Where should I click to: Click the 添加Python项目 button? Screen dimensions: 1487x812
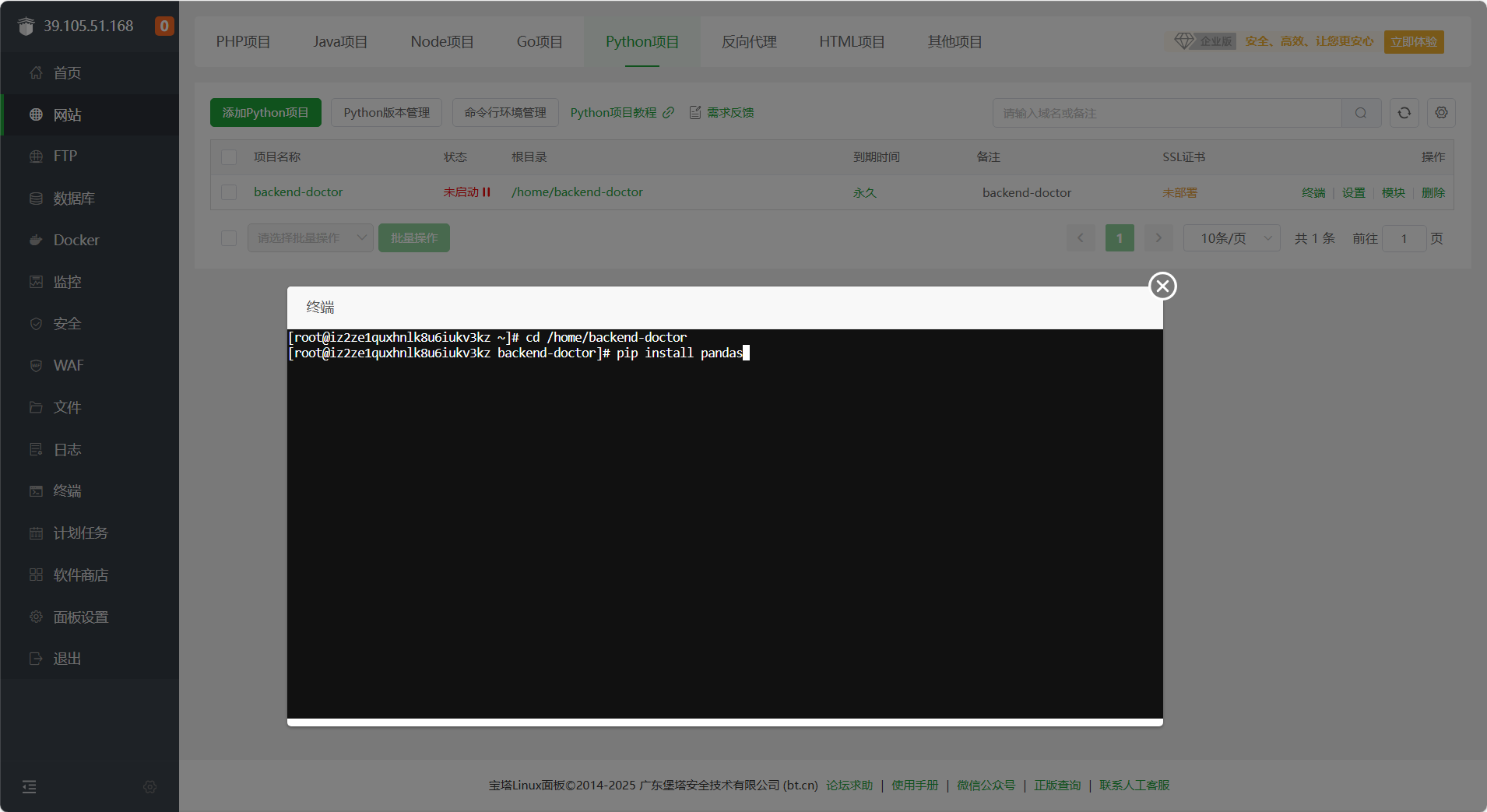[x=265, y=113]
